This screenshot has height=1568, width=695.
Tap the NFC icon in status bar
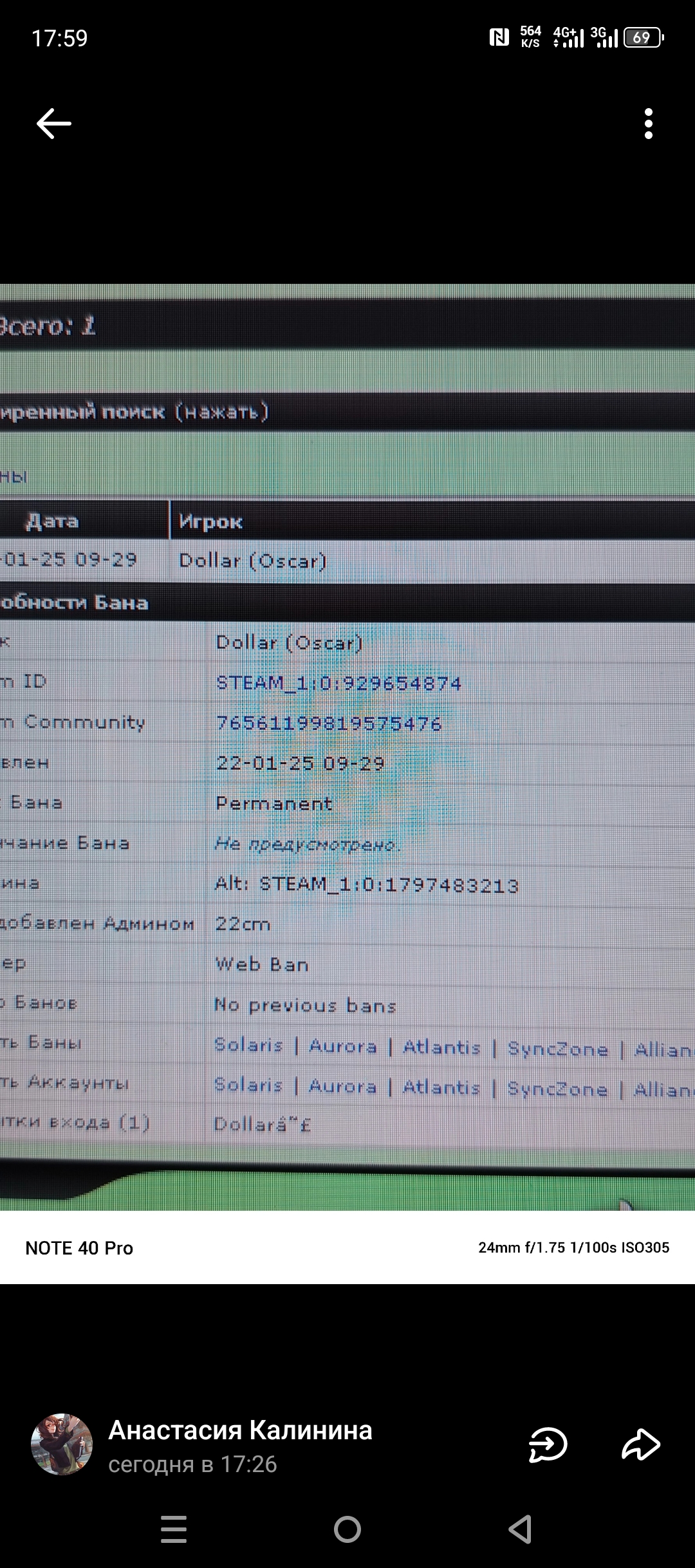[499, 38]
